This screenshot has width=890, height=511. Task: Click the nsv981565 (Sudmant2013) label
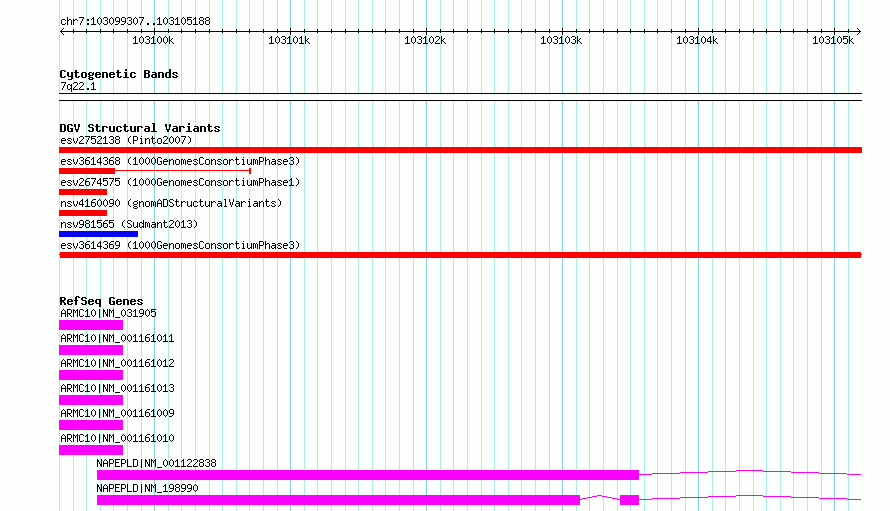point(129,224)
